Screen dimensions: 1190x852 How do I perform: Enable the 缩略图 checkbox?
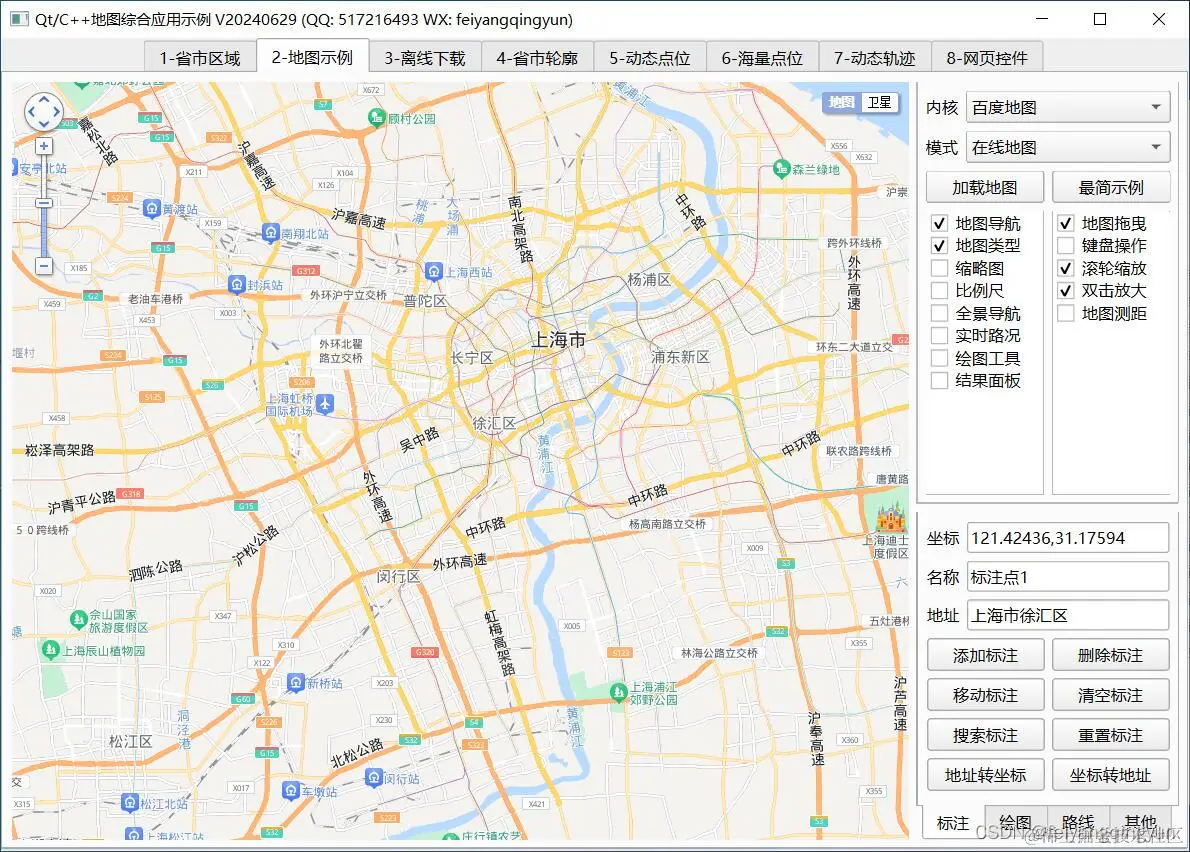point(938,267)
